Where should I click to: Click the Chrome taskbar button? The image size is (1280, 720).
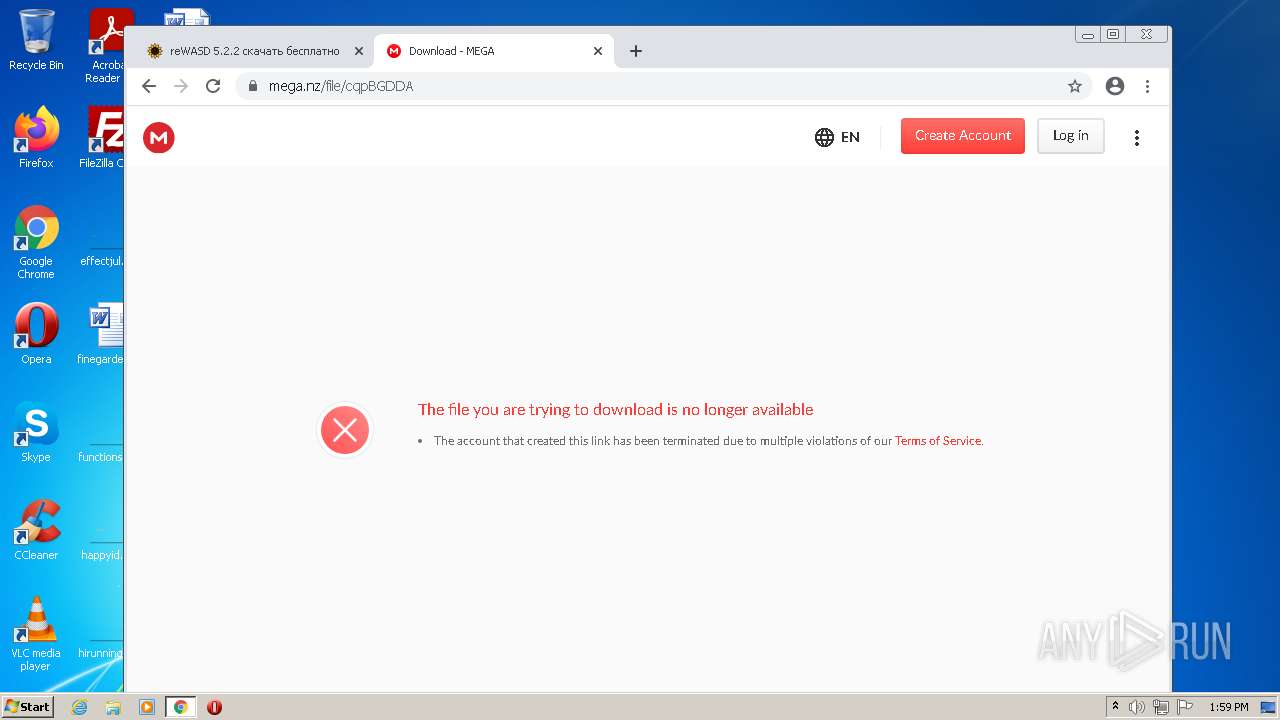click(x=180, y=707)
